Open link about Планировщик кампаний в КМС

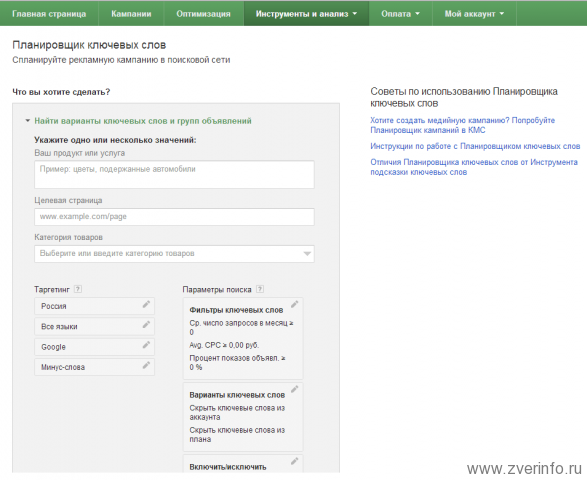tap(462, 125)
